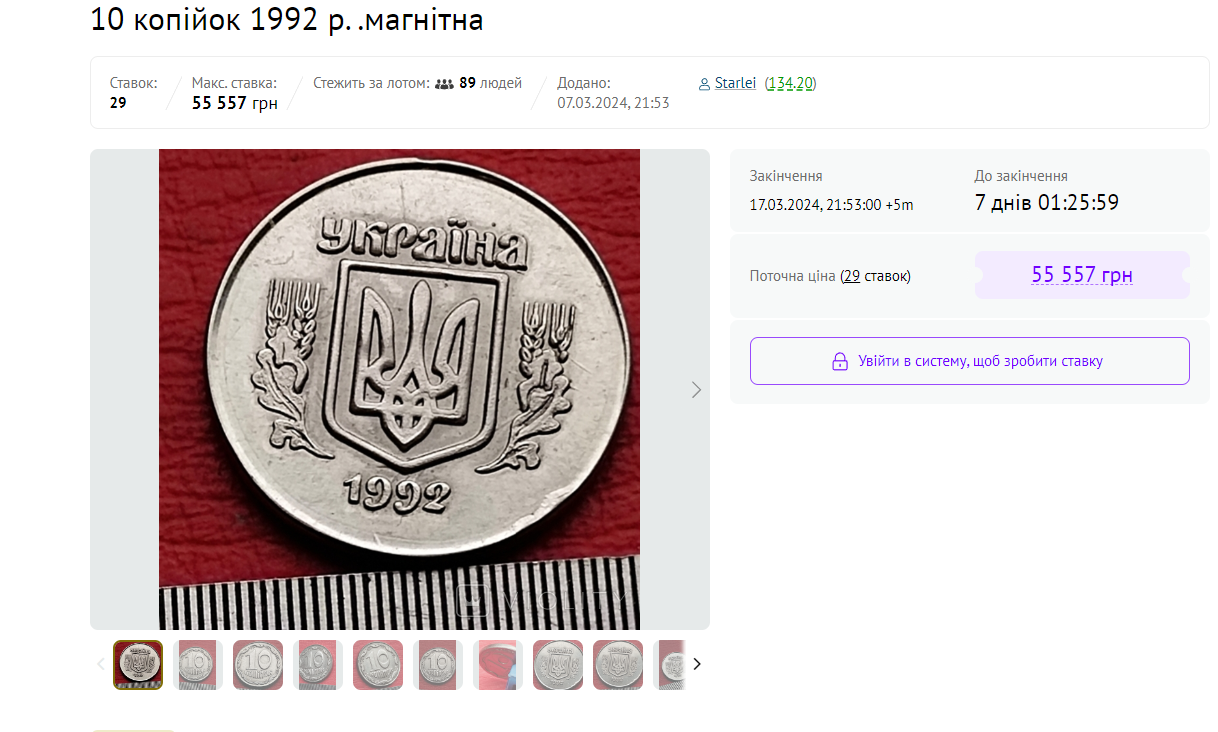Viewport: 1218px width, 732px height.
Task: Click the people icon beside 89 людей
Action: (x=445, y=84)
